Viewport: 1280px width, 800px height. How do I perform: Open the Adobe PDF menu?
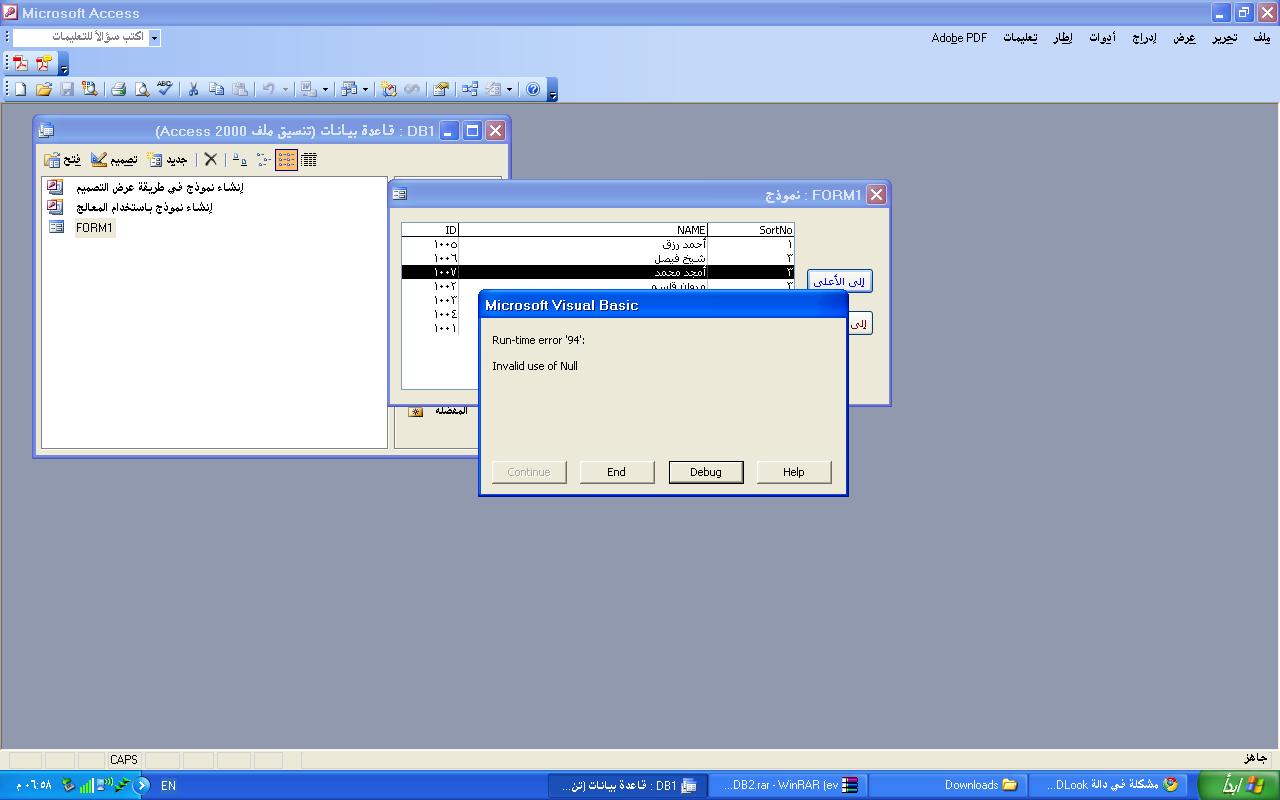[x=959, y=38]
